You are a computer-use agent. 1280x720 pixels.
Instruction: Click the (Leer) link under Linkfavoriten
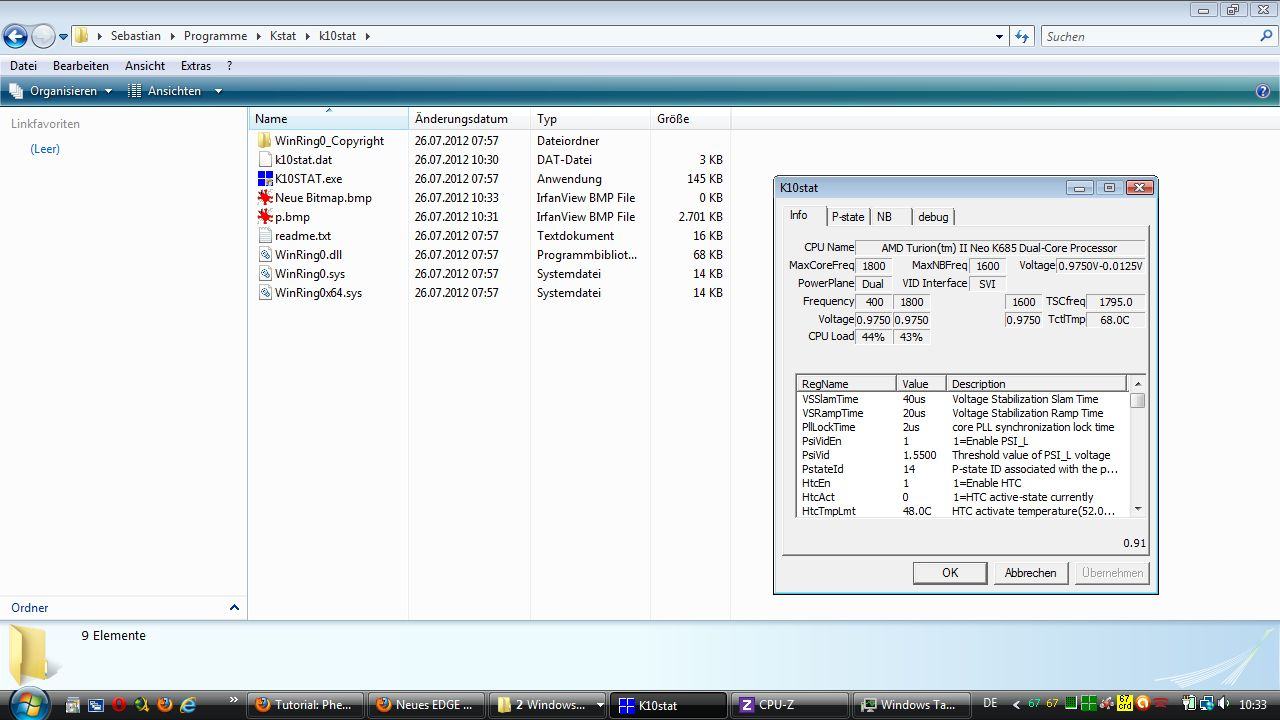(45, 149)
